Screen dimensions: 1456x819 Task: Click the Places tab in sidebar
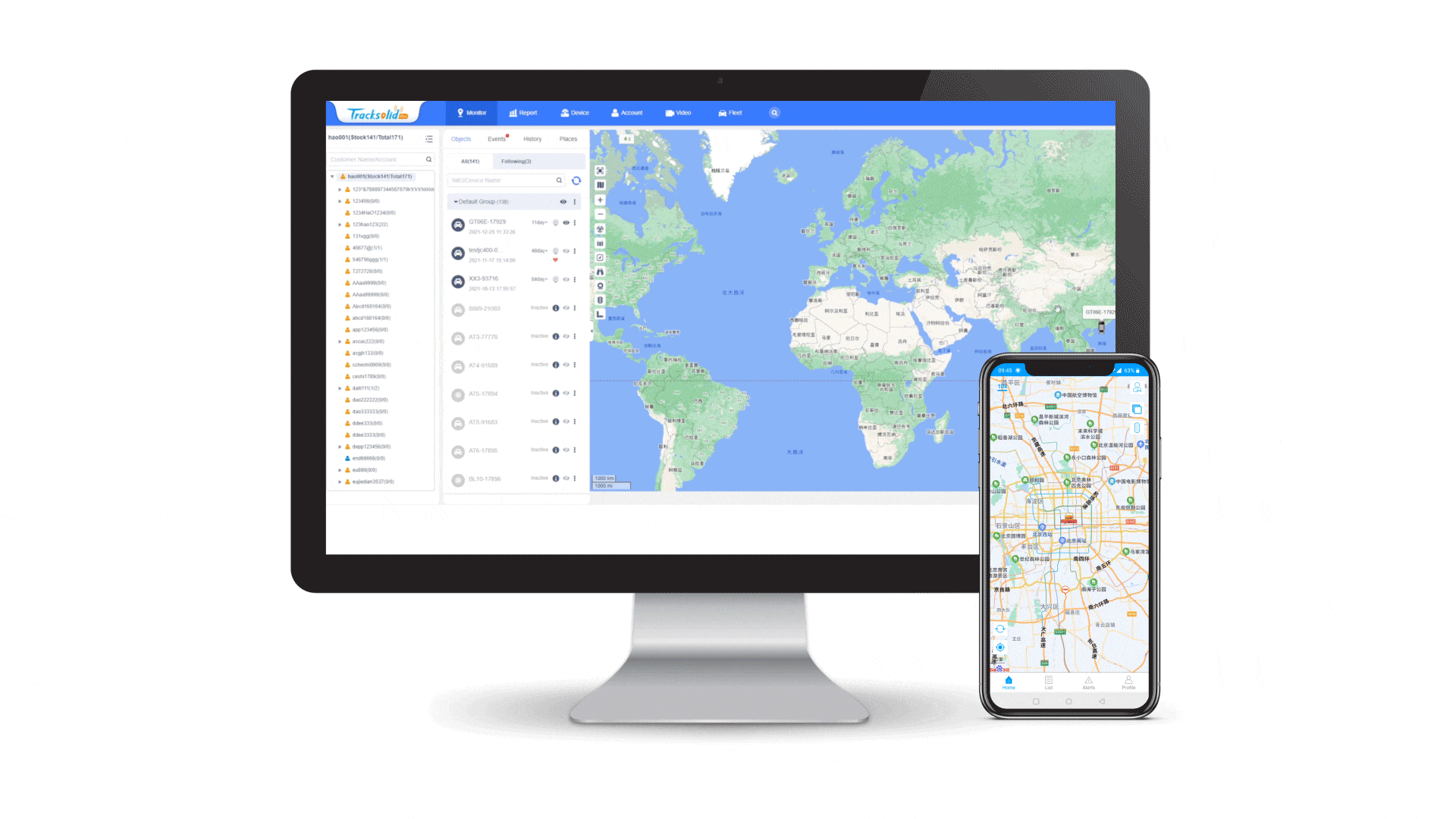pyautogui.click(x=567, y=139)
